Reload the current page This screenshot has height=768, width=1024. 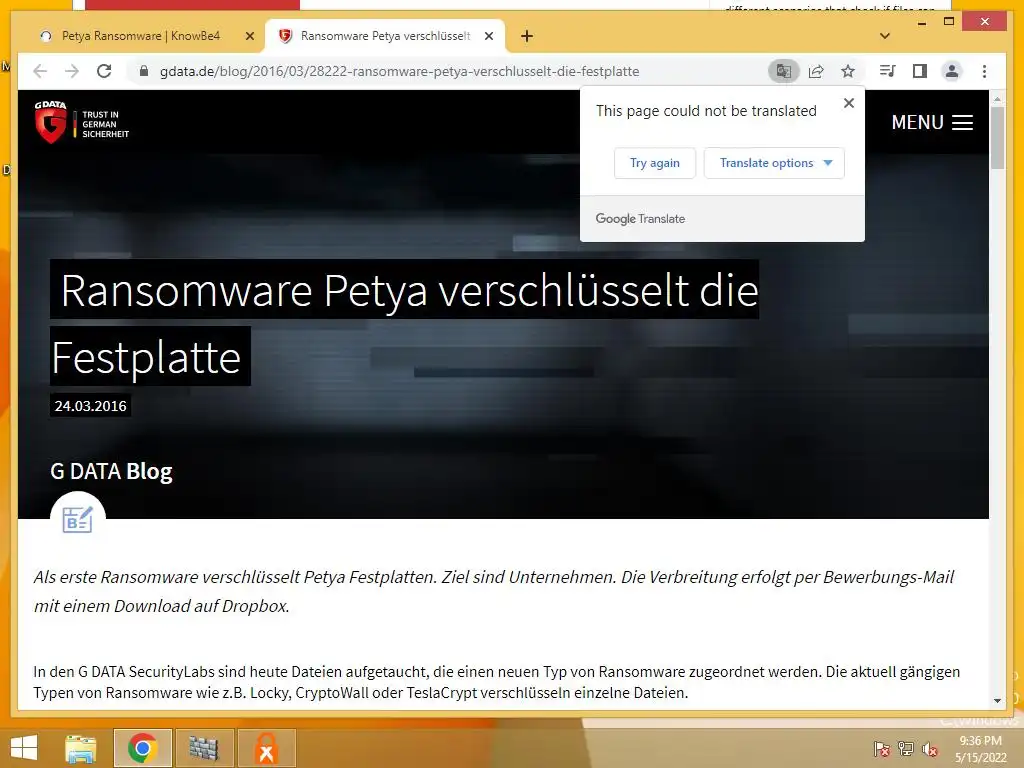coord(104,71)
